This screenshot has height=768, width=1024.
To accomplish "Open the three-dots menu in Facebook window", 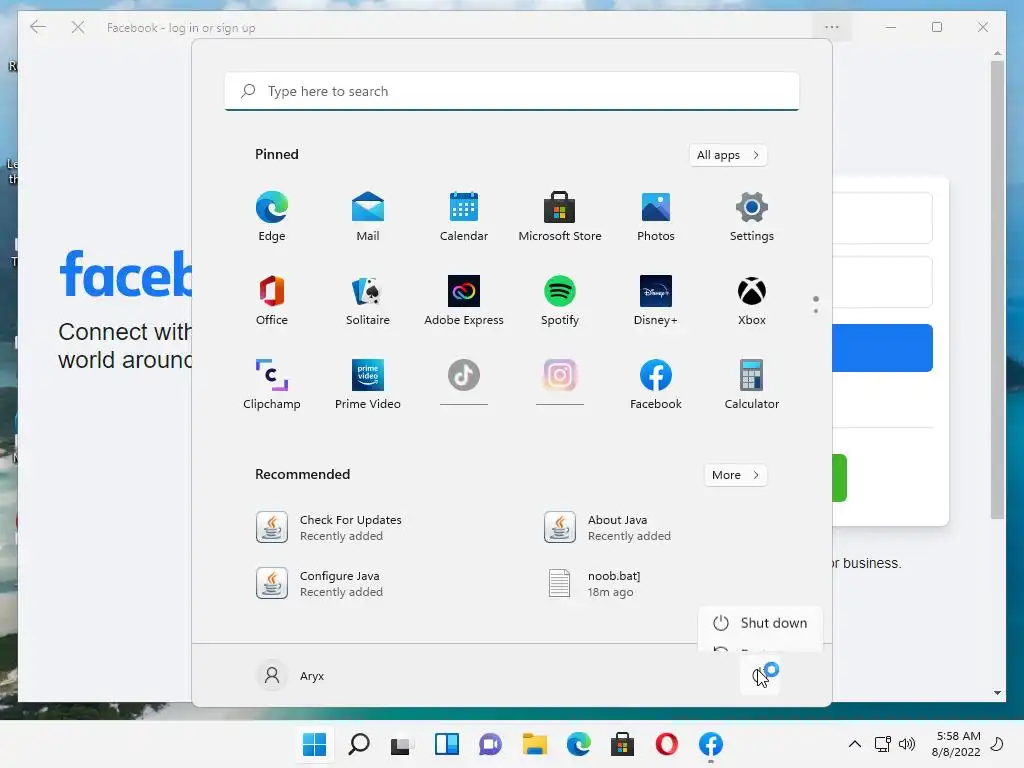I will click(x=831, y=27).
